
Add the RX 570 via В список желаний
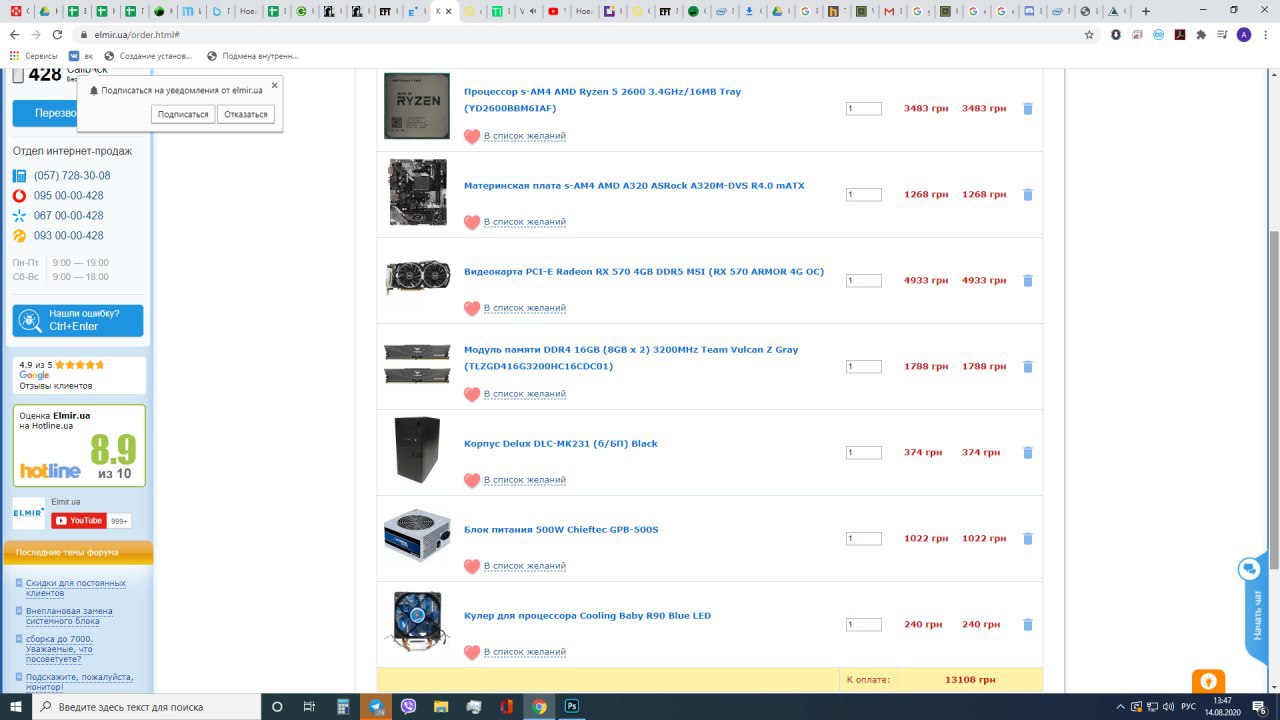525,308
